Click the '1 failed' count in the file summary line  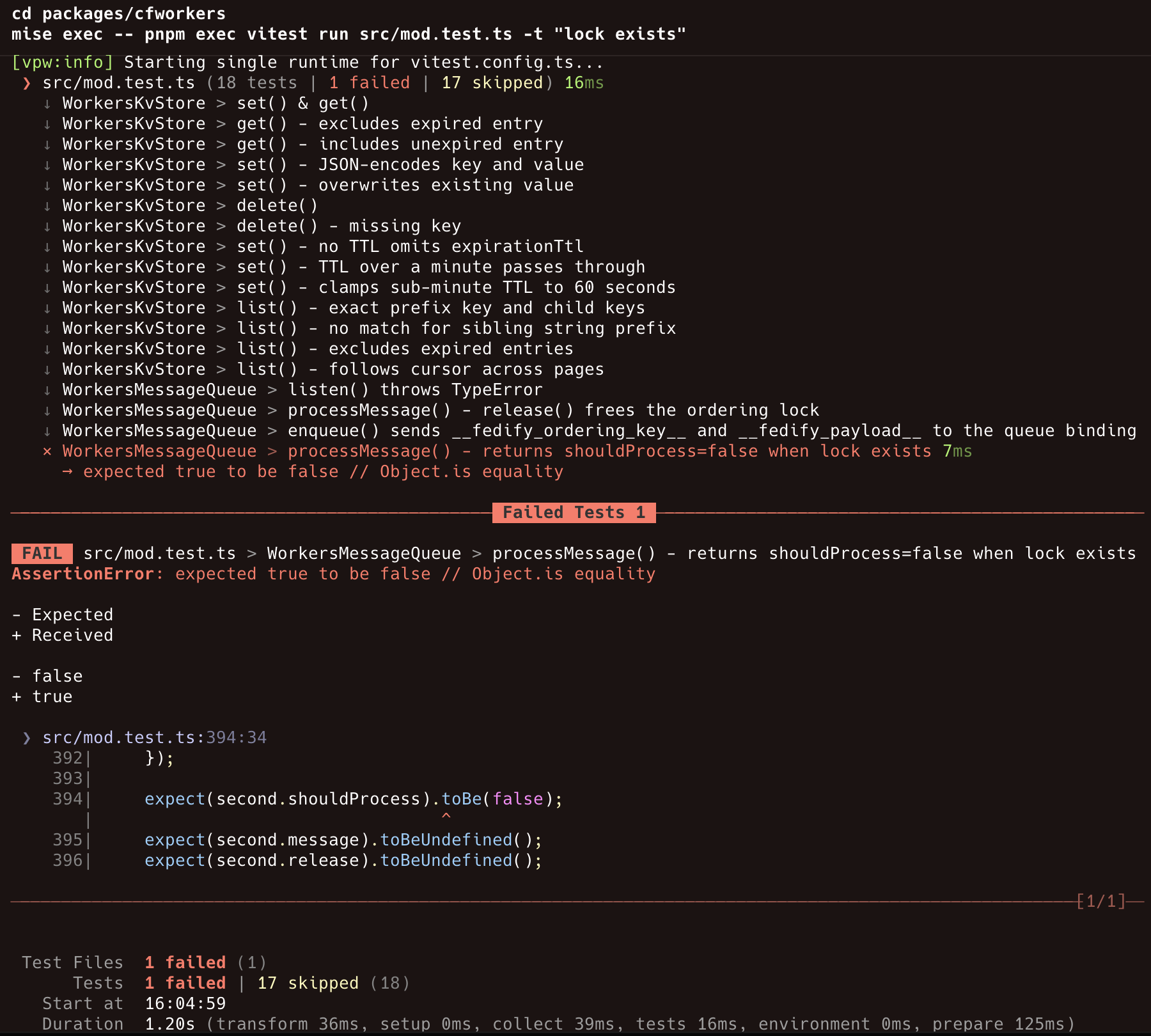click(370, 82)
